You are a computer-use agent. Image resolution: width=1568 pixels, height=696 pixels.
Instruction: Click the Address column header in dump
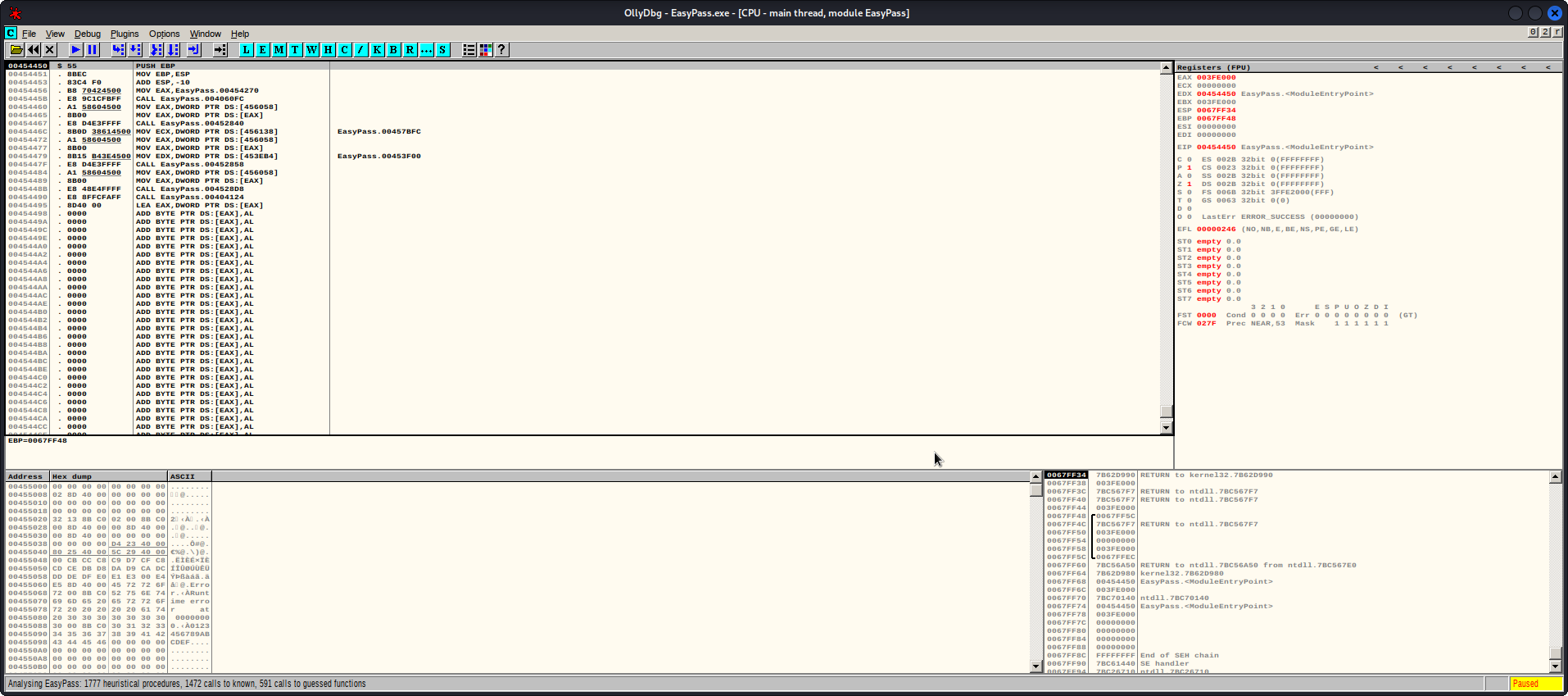point(27,476)
